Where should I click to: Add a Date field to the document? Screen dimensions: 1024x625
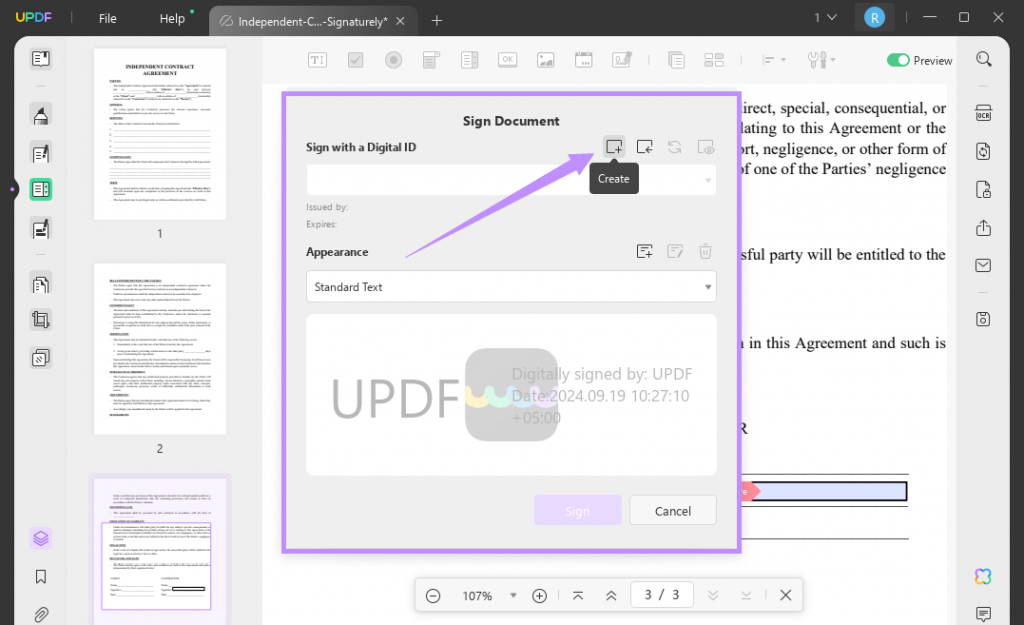pos(583,59)
